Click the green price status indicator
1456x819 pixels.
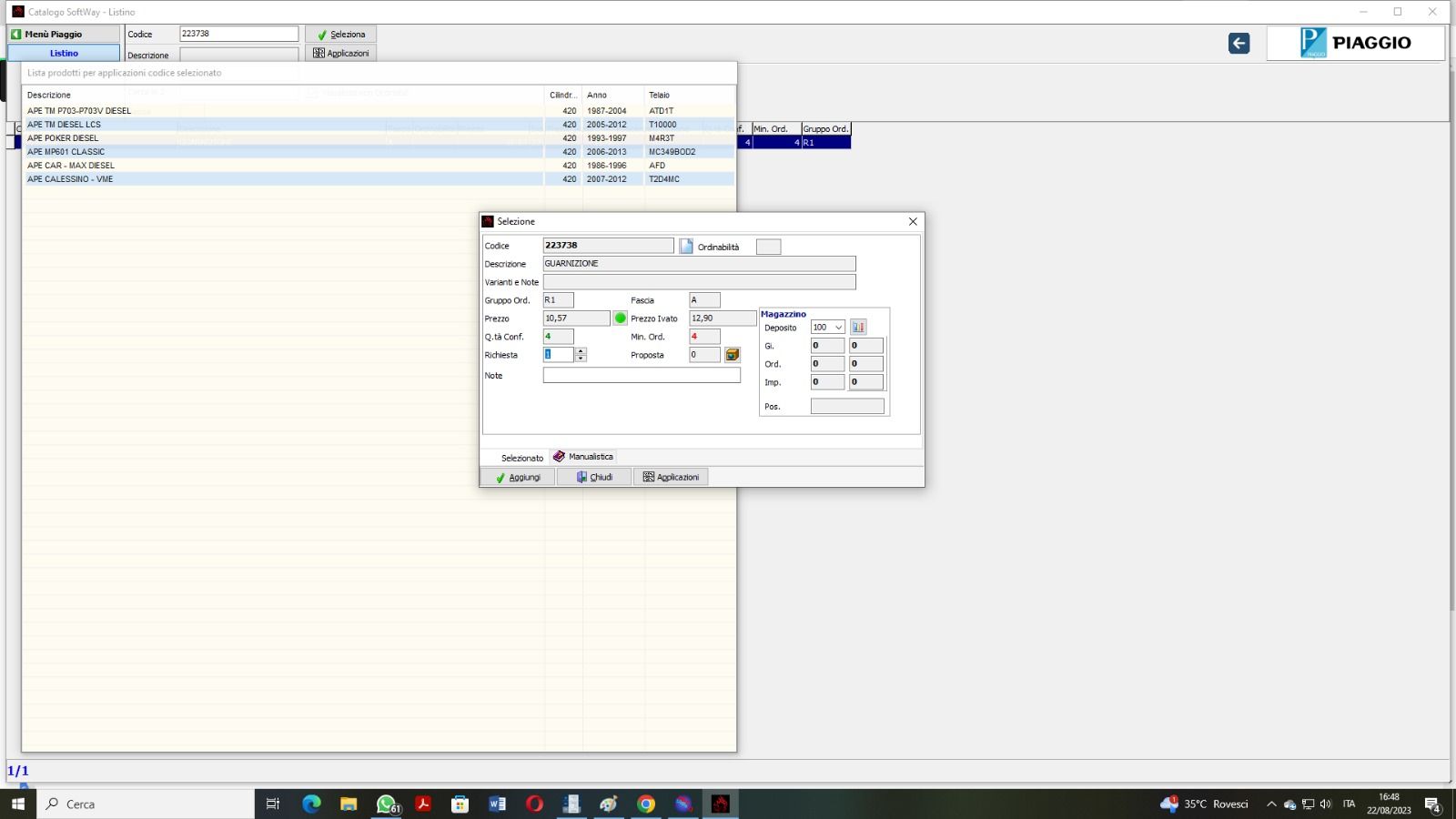click(621, 318)
